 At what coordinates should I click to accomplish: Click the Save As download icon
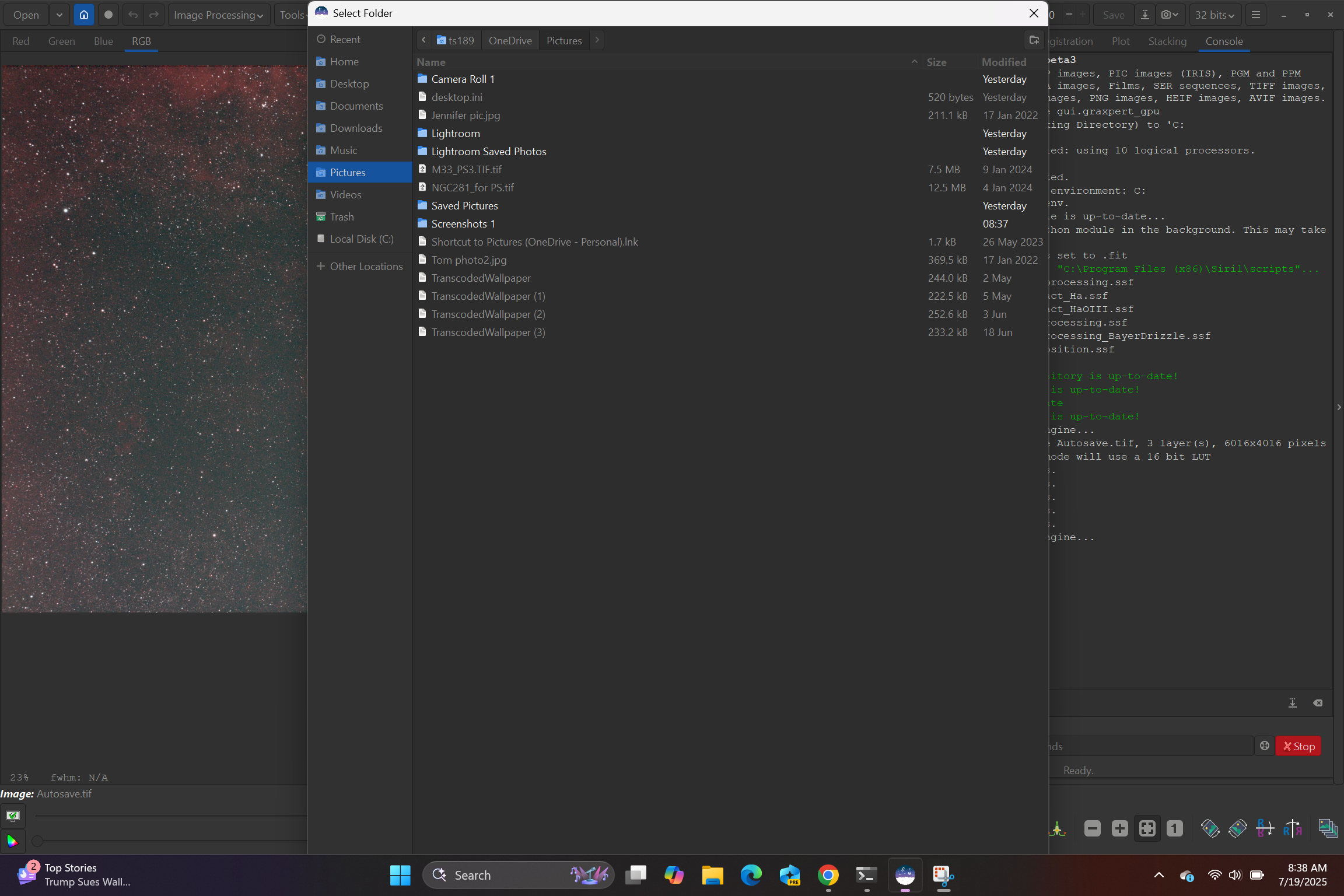[x=1145, y=15]
